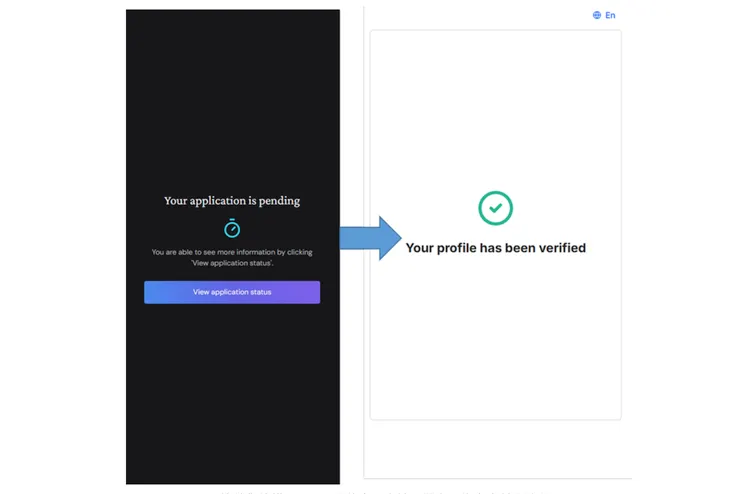Click the globe language icon
The width and height of the screenshot is (740, 494).
coord(597,16)
